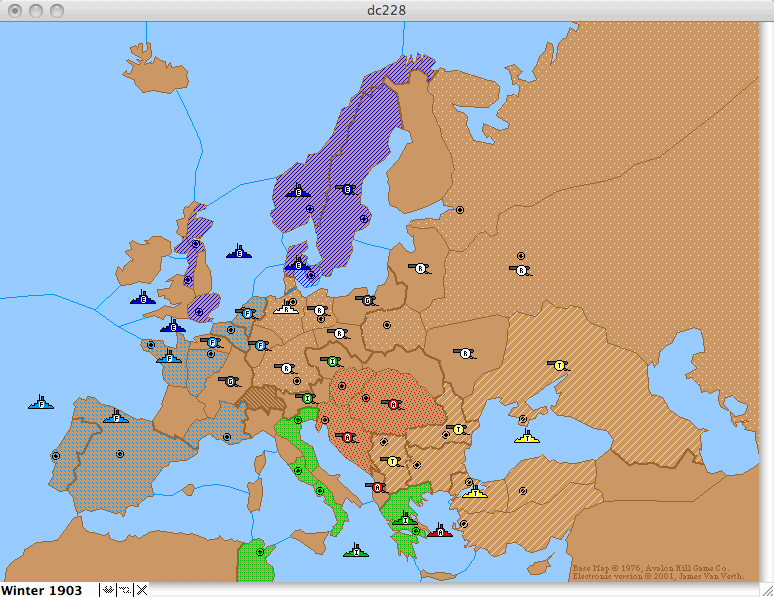Click the Italian fleet in the Ionian Sea
The width and height of the screenshot is (774, 597).
(x=356, y=551)
